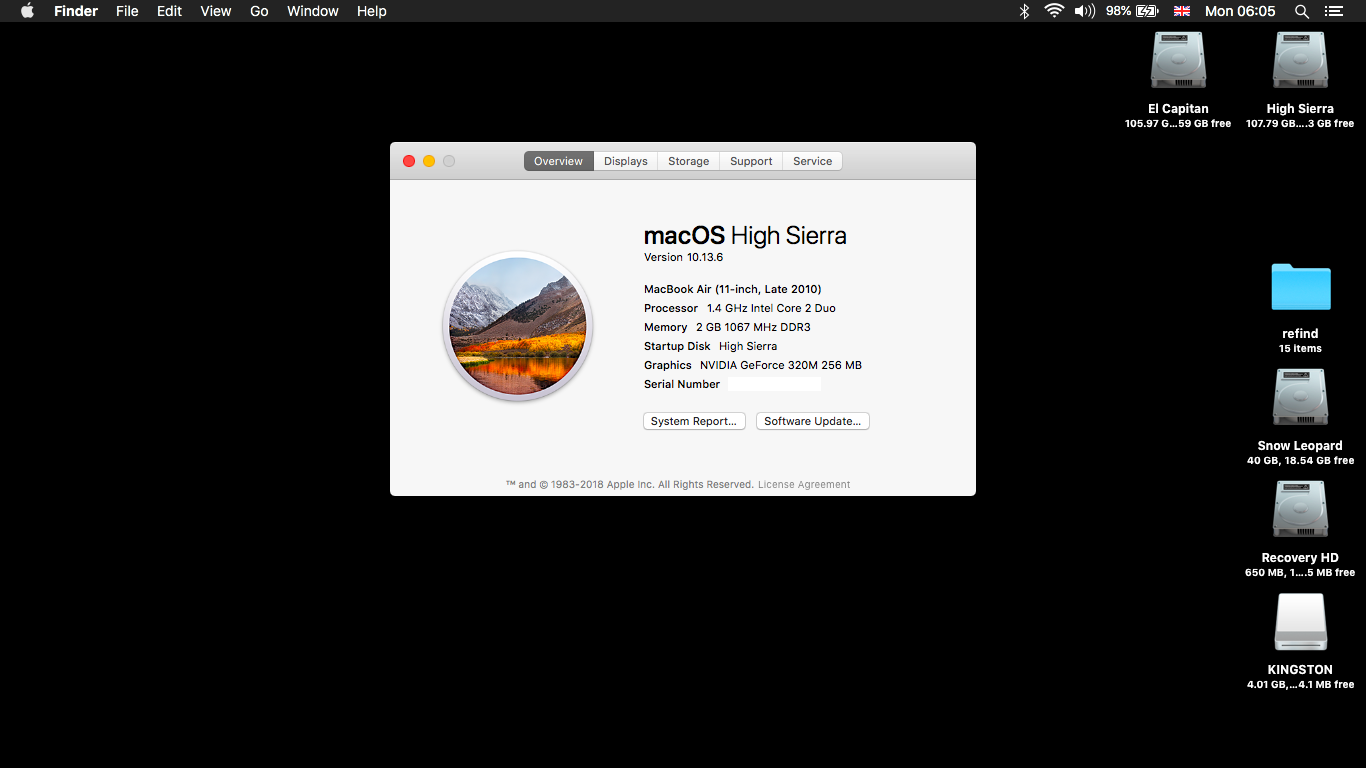Close the About This Mac window
Viewport: 1366px width, 768px height.
click(x=409, y=161)
